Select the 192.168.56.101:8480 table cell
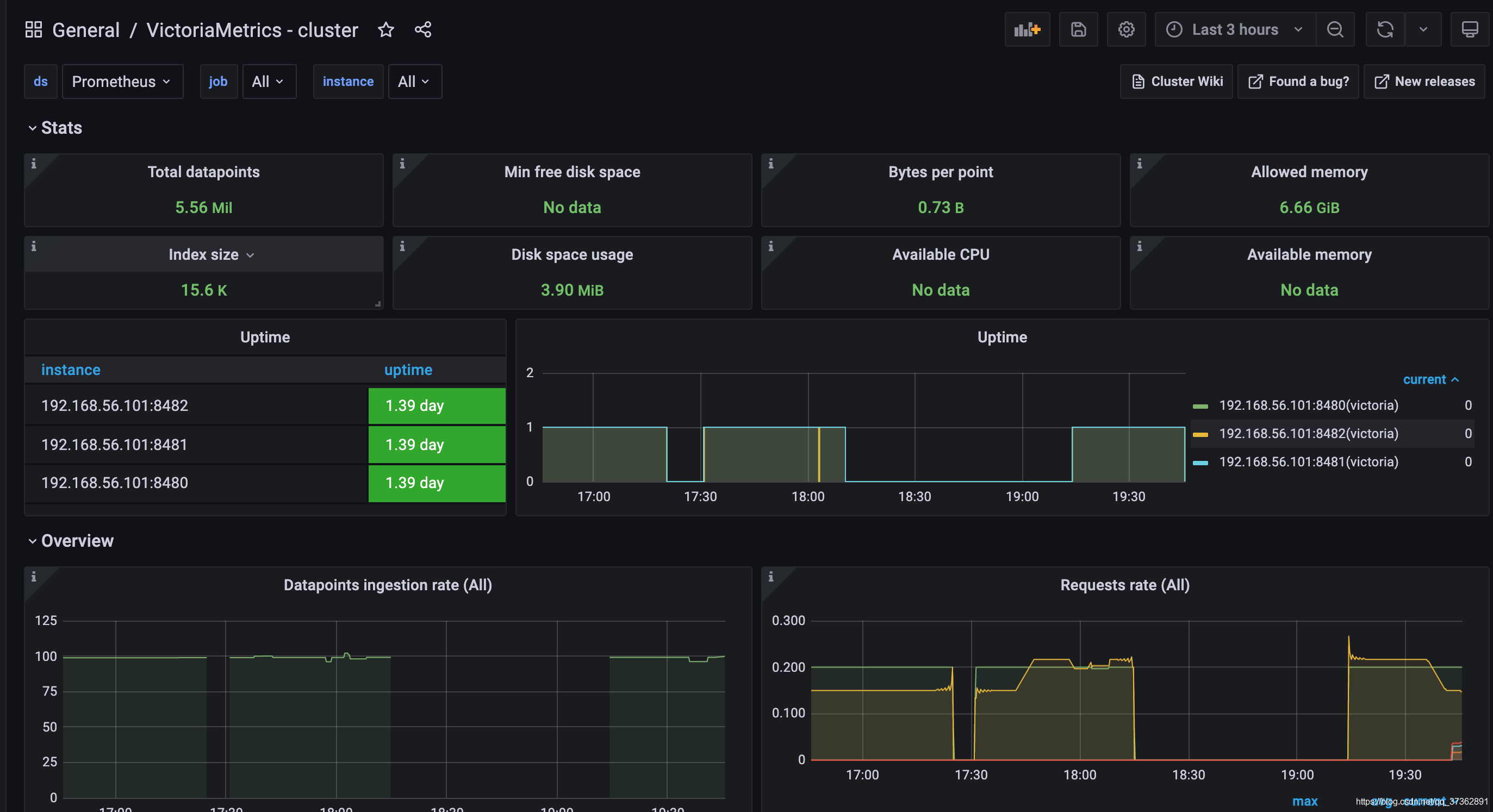Viewport: 1493px width, 812px height. (x=196, y=483)
